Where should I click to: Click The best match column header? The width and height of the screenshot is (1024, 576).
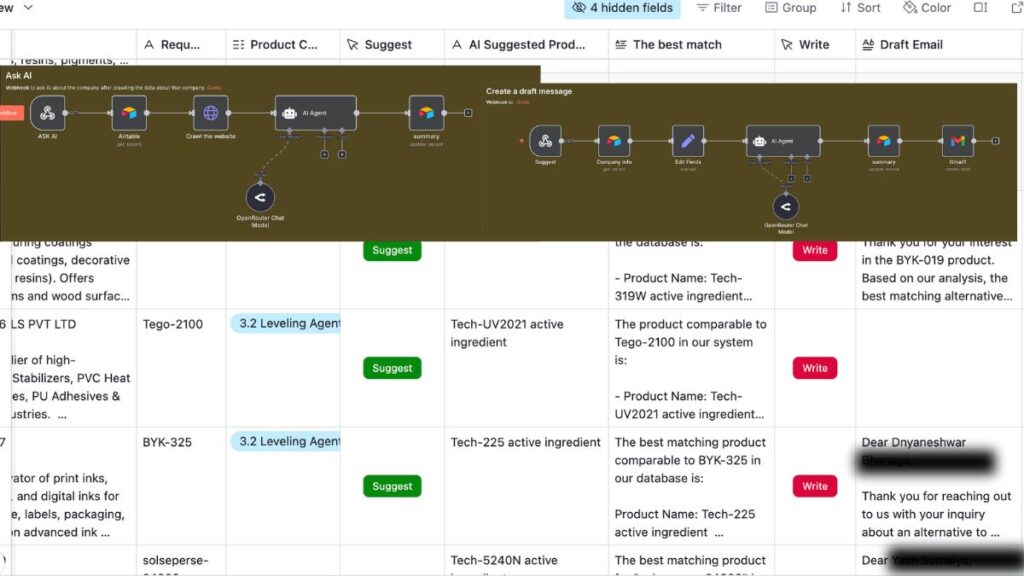676,45
